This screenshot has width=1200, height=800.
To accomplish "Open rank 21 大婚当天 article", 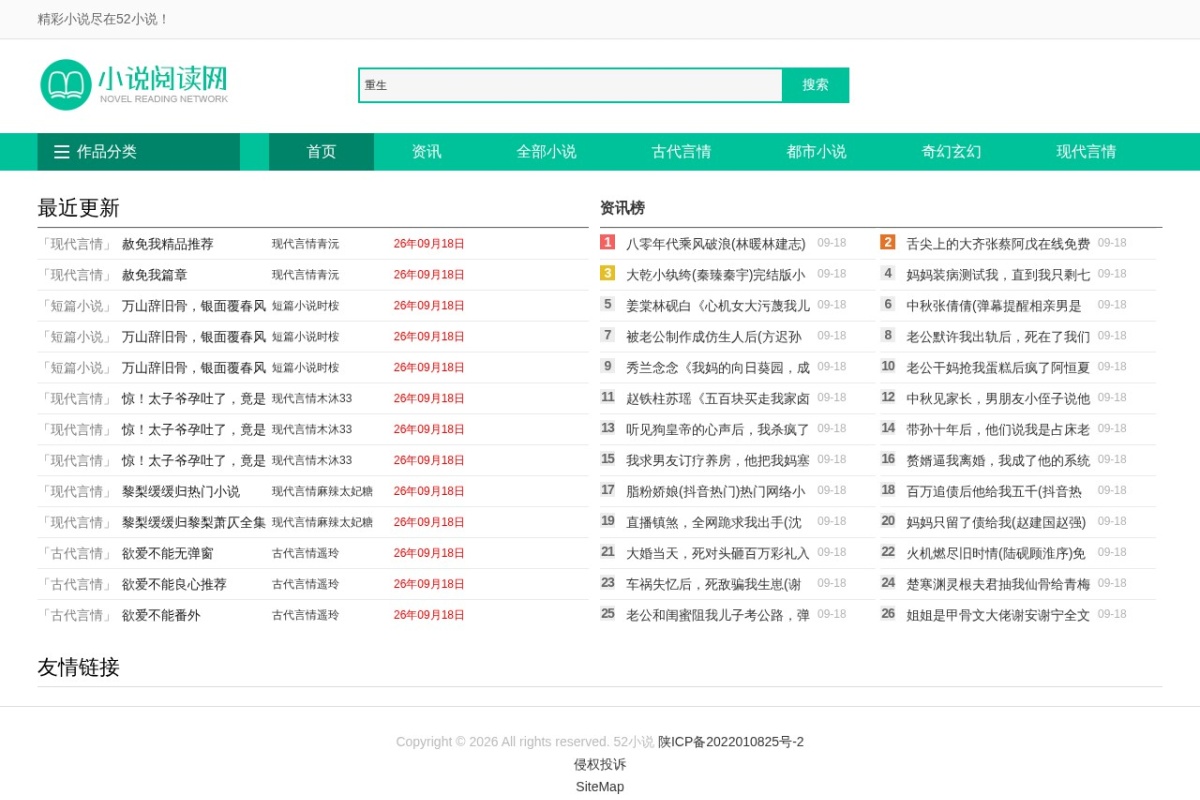I will (718, 554).
